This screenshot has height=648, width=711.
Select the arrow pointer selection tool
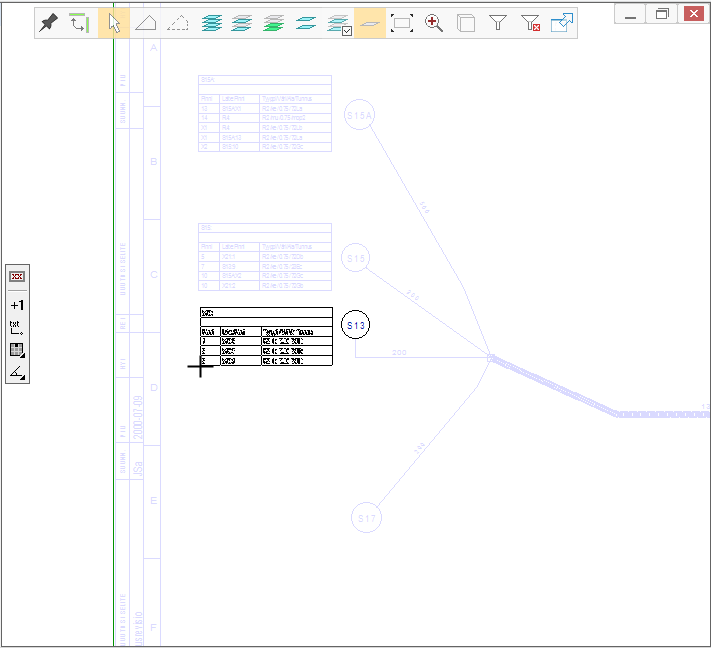coord(114,23)
